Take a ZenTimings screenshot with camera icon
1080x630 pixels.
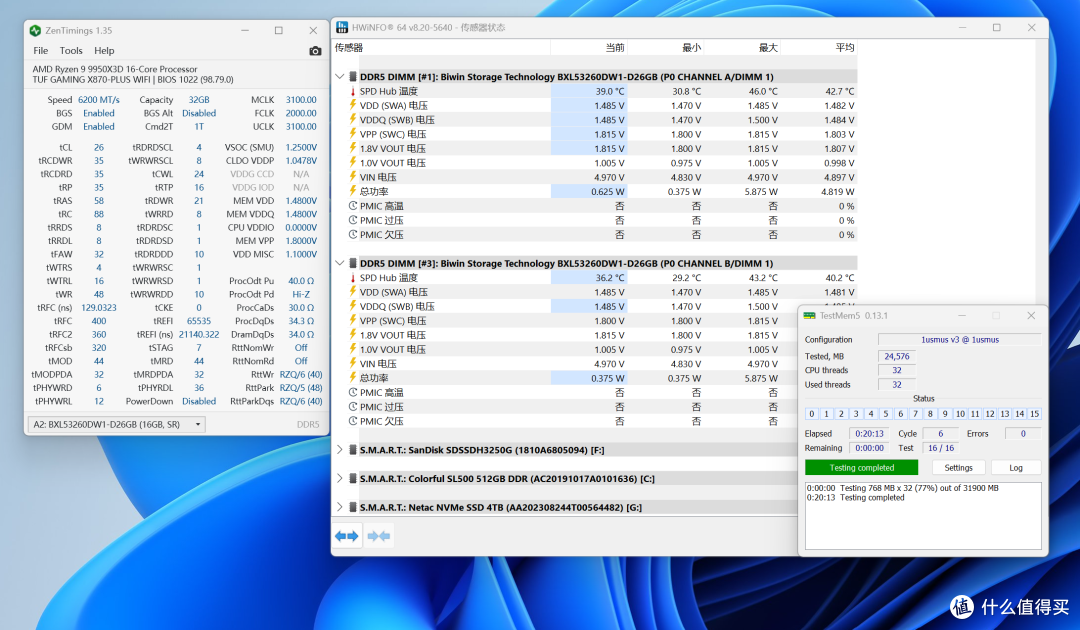pyautogui.click(x=315, y=51)
